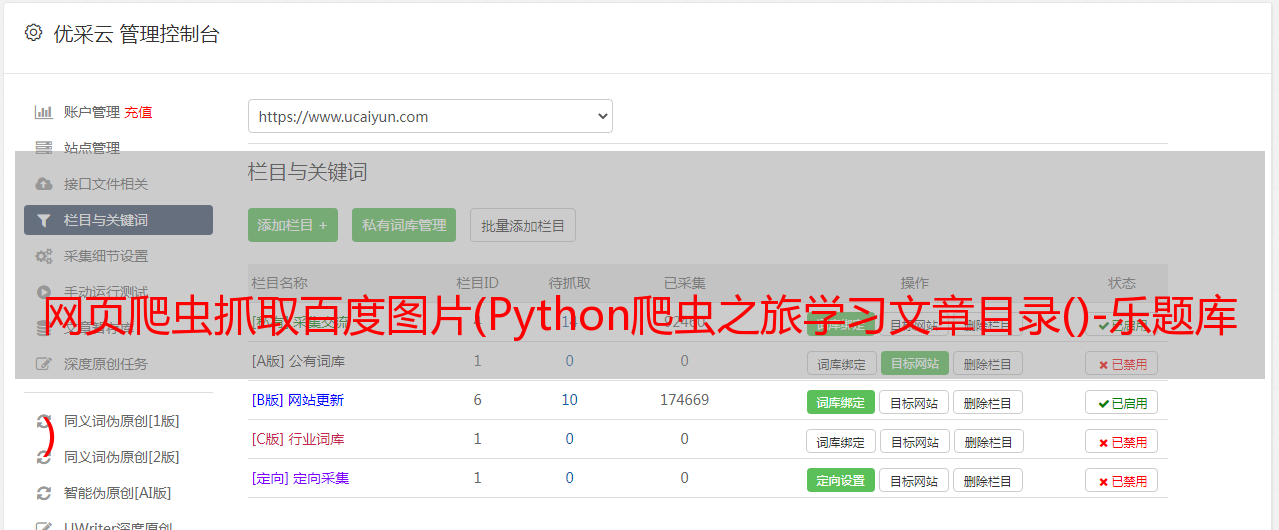Image resolution: width=1279 pixels, height=530 pixels.
Task: Click the 栏目与关键词 page heading
Action: 308,172
